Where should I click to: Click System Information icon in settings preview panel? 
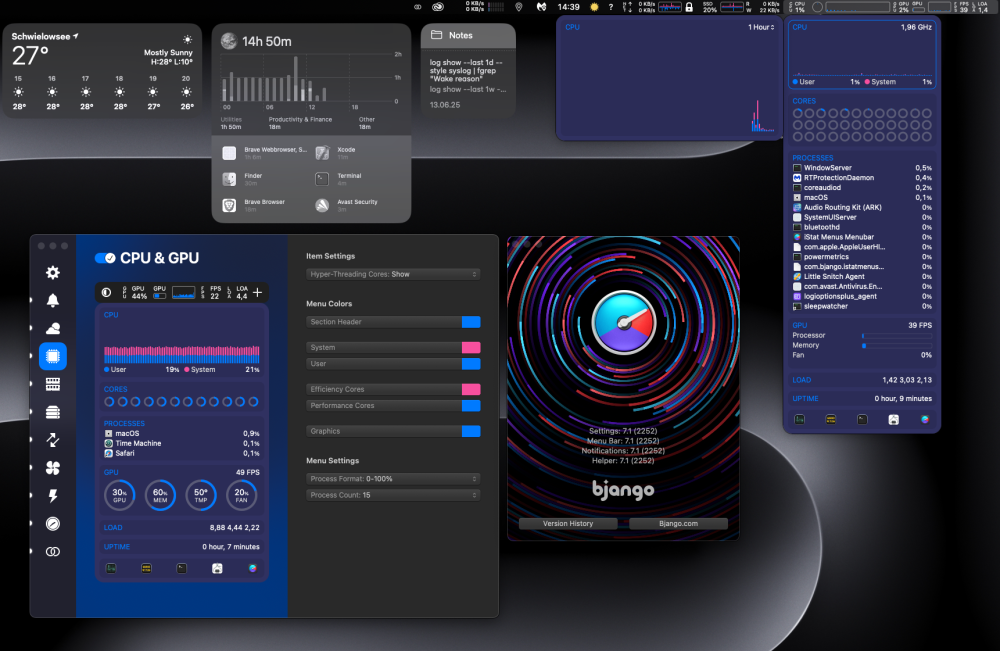click(x=217, y=568)
